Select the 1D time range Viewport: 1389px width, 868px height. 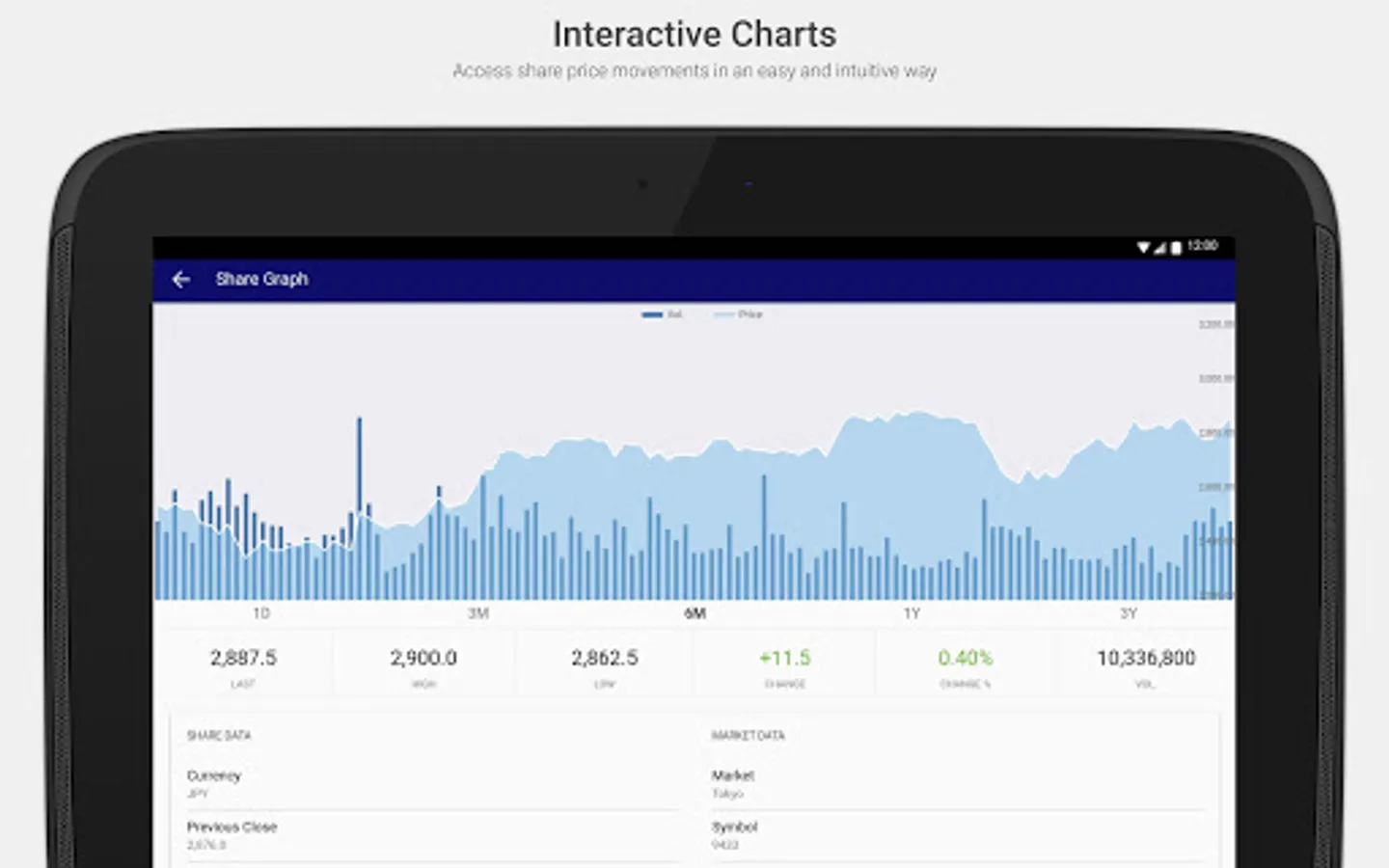pyautogui.click(x=261, y=613)
